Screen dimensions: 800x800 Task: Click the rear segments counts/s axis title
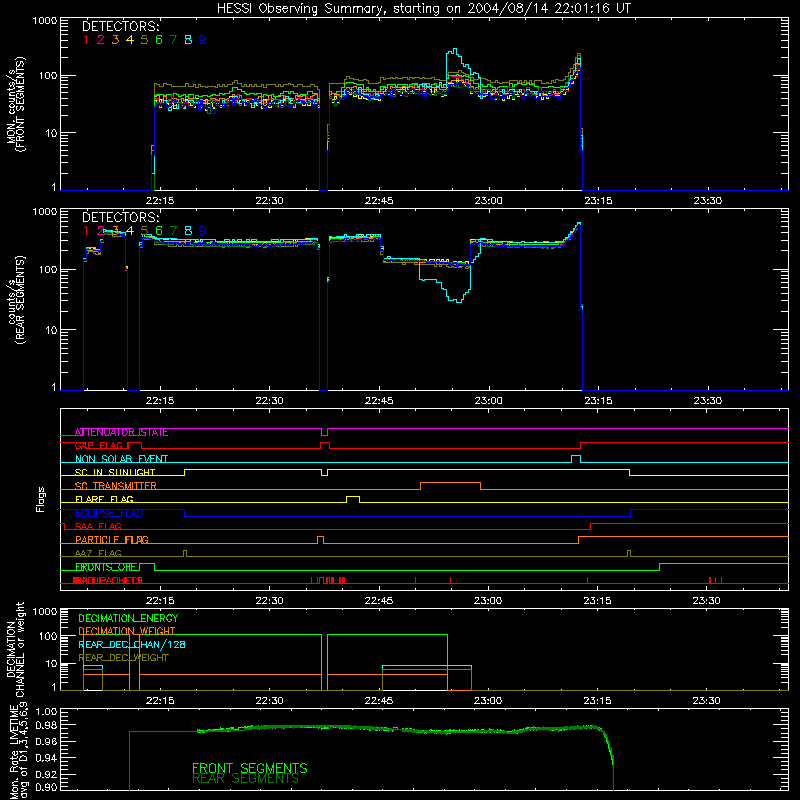tap(16, 300)
